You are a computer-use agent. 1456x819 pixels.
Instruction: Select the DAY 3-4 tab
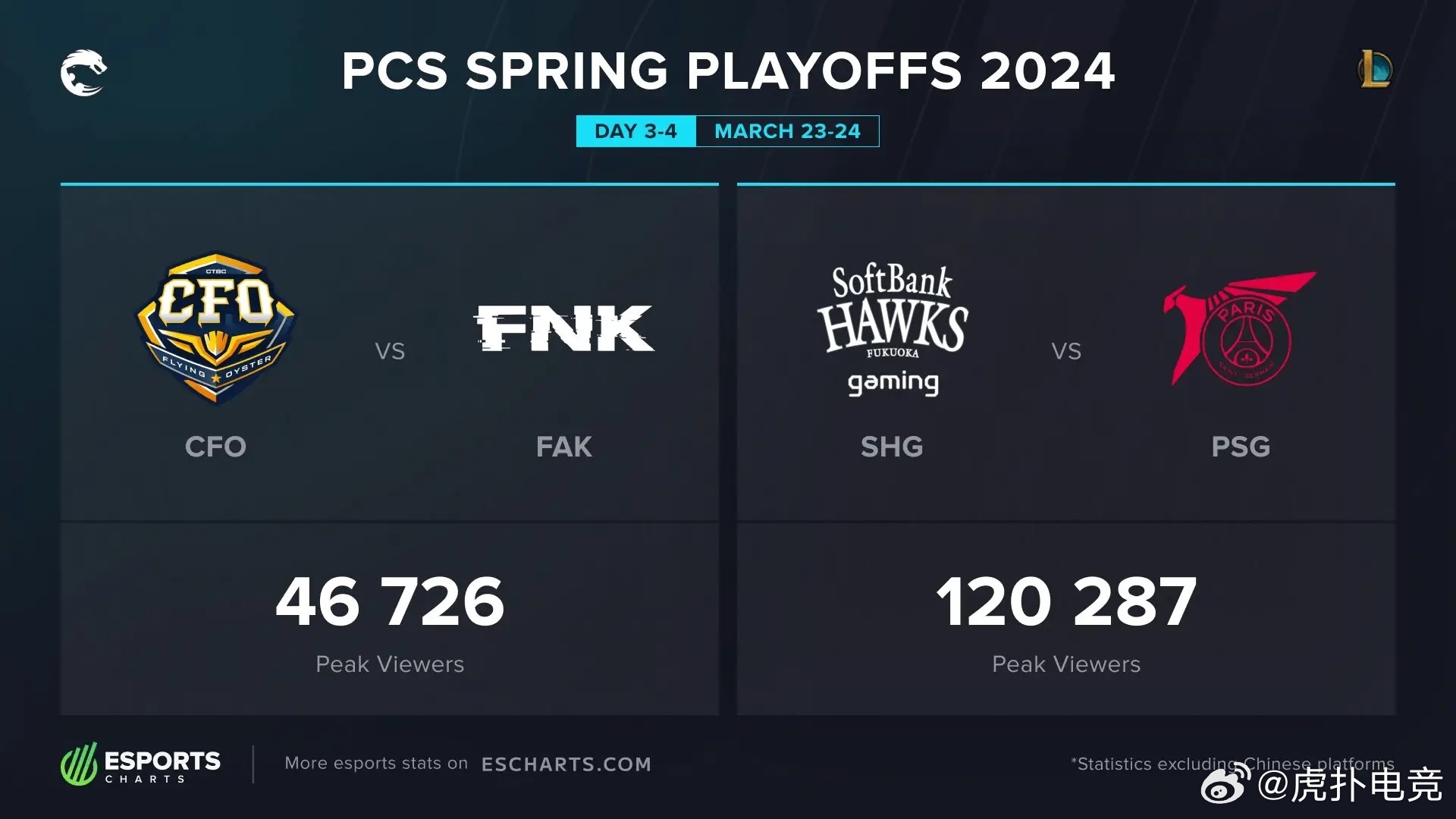tap(635, 131)
